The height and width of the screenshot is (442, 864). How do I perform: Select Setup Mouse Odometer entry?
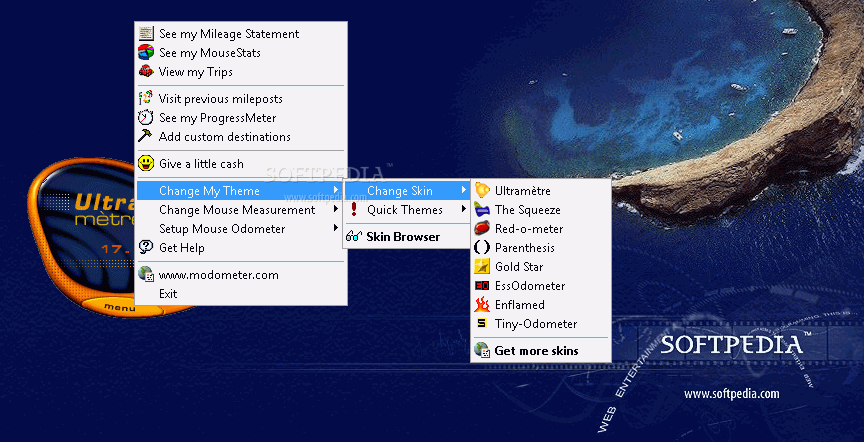point(241,229)
